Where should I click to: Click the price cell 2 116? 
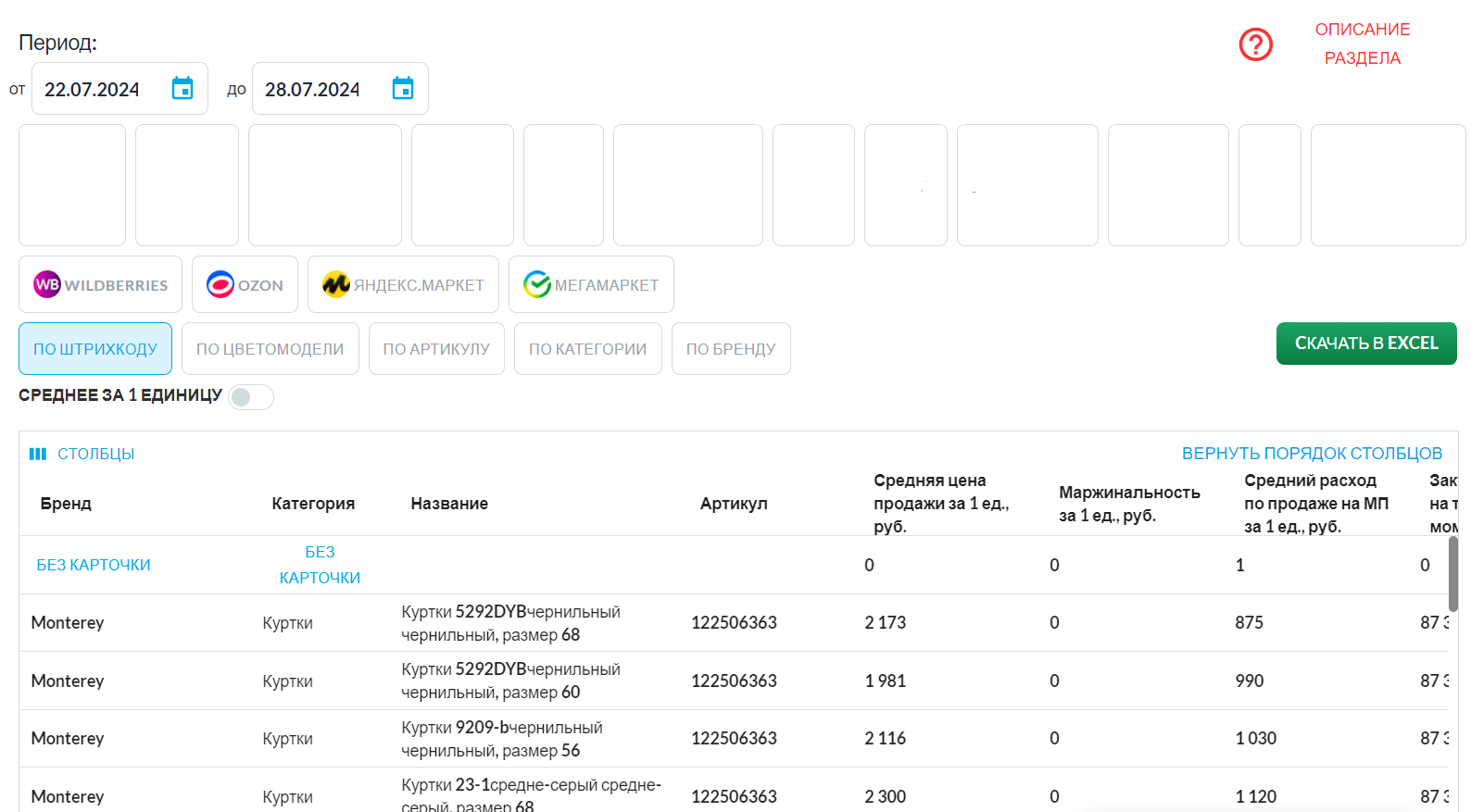886,739
